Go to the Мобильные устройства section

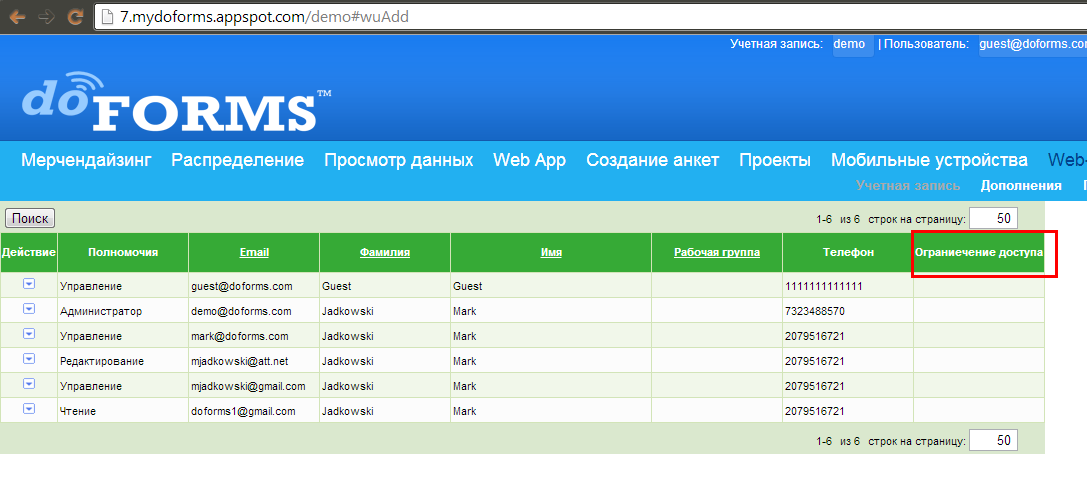929,160
